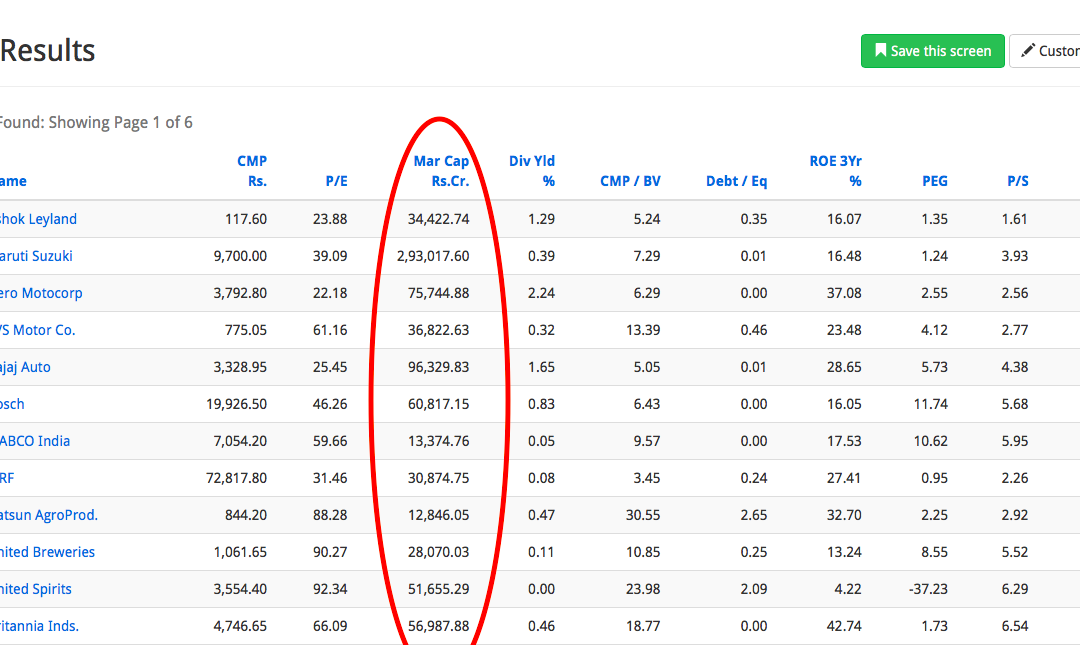Sort by PEG column header
The width and height of the screenshot is (1080, 645).
coord(935,181)
